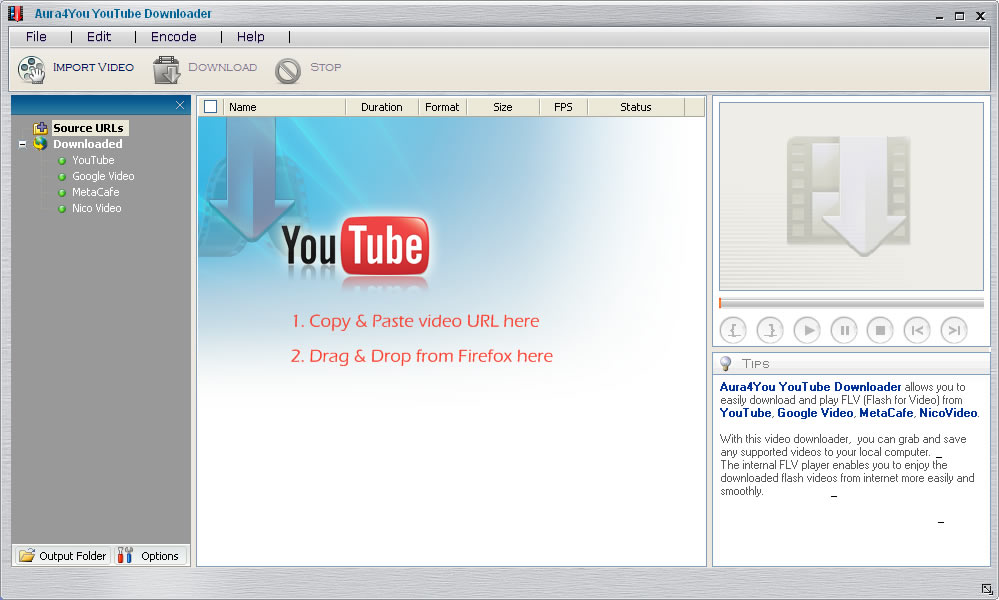
Task: Click the Import Video label
Action: coord(93,67)
